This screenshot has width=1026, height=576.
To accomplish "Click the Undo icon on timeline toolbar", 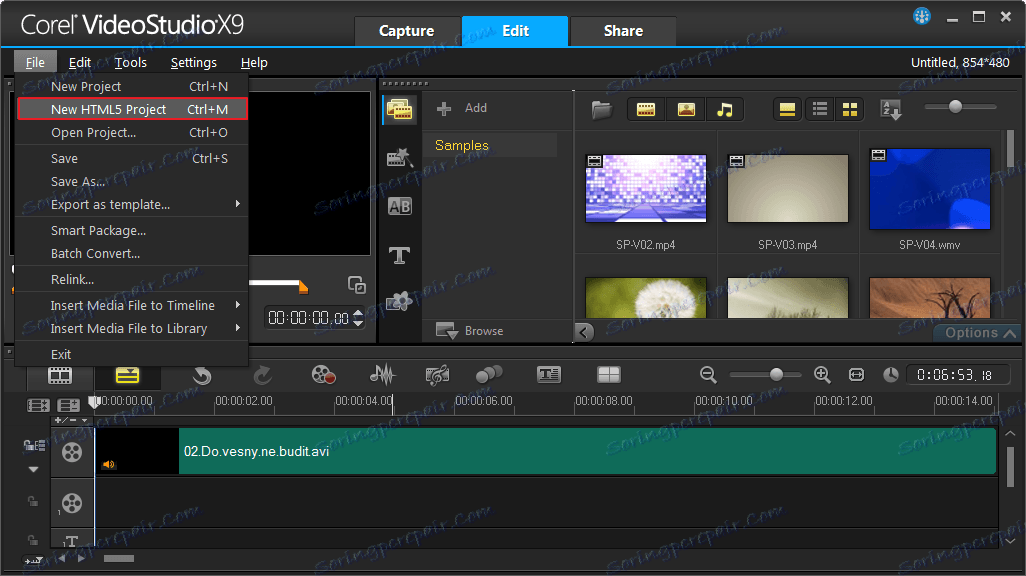I will click(201, 373).
